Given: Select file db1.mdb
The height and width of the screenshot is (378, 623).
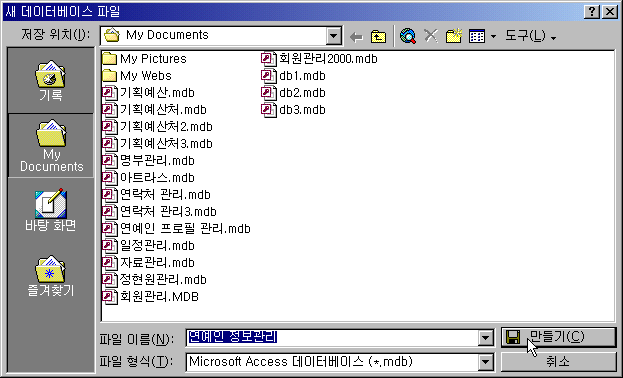Looking at the screenshot, I should click(x=293, y=76).
